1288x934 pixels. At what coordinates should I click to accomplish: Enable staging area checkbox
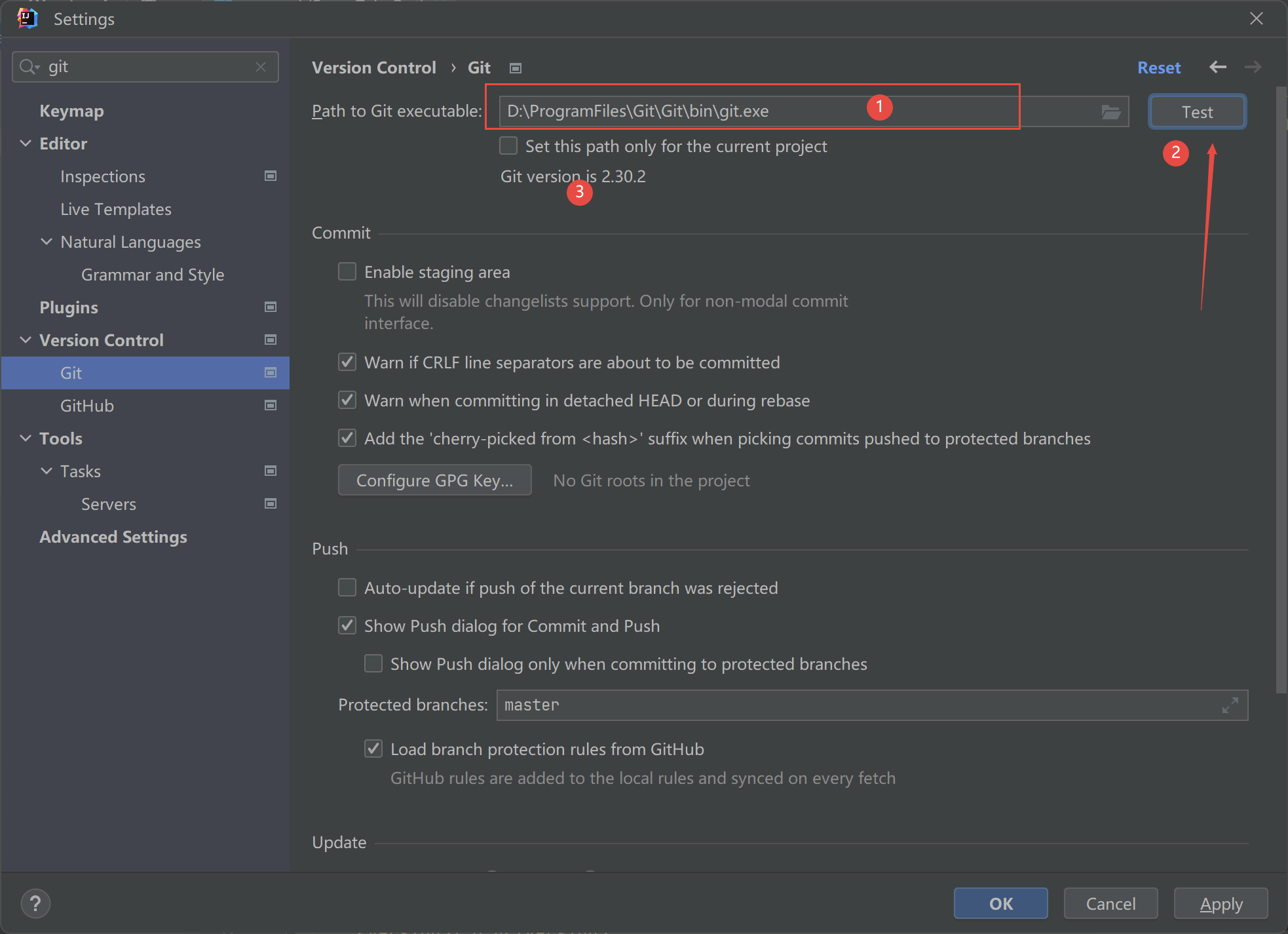click(347, 271)
